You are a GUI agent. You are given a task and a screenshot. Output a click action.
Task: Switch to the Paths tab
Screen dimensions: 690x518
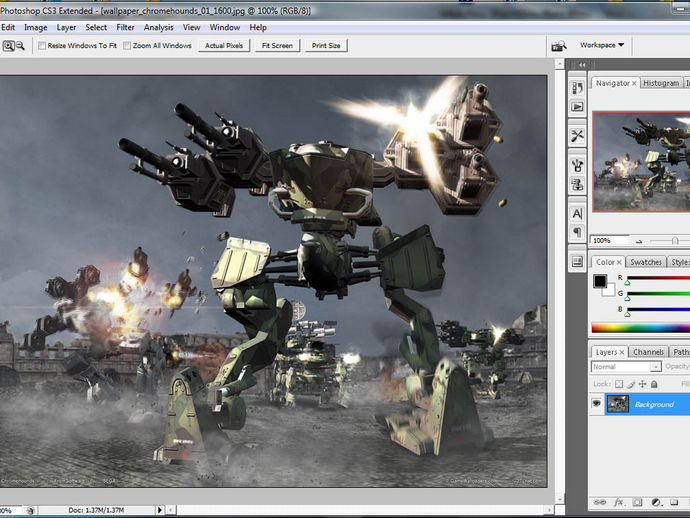click(680, 352)
